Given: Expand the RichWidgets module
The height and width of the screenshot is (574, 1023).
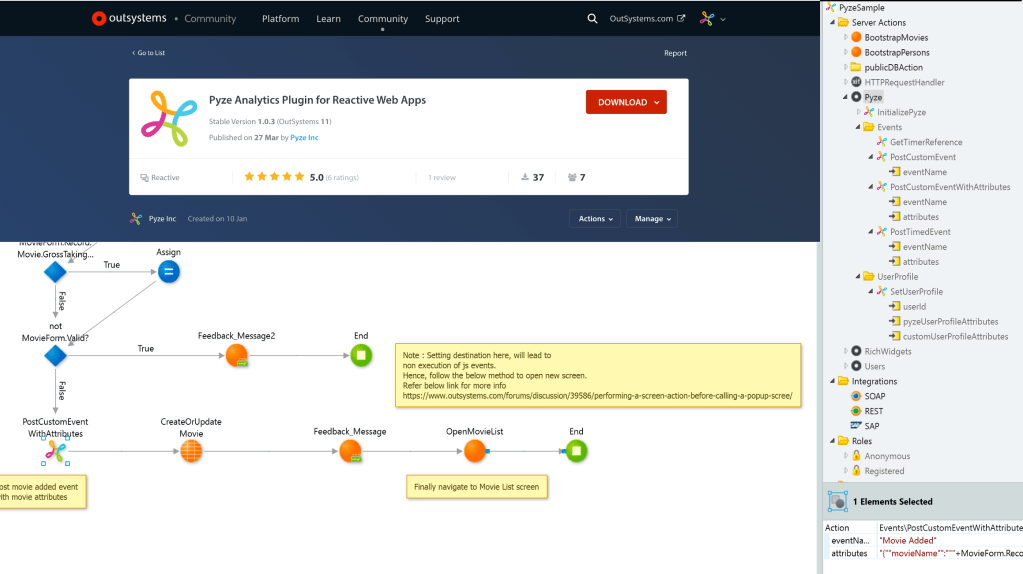Looking at the screenshot, I should click(x=846, y=351).
